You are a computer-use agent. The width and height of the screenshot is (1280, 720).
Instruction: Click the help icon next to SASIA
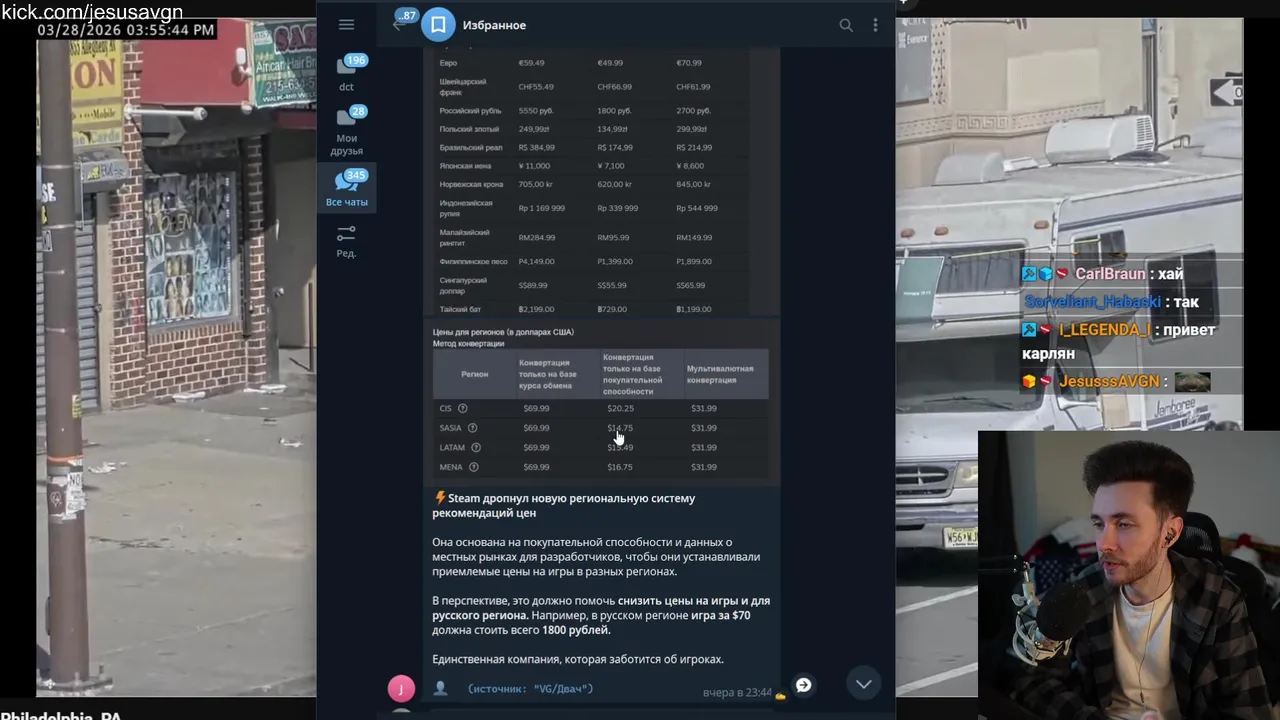pos(472,428)
